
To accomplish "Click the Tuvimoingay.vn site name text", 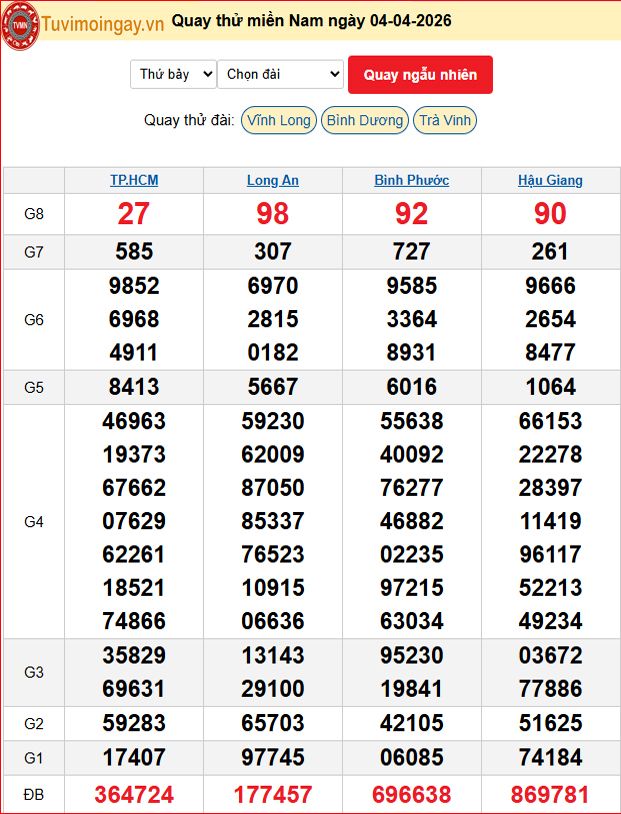I will 102,23.
